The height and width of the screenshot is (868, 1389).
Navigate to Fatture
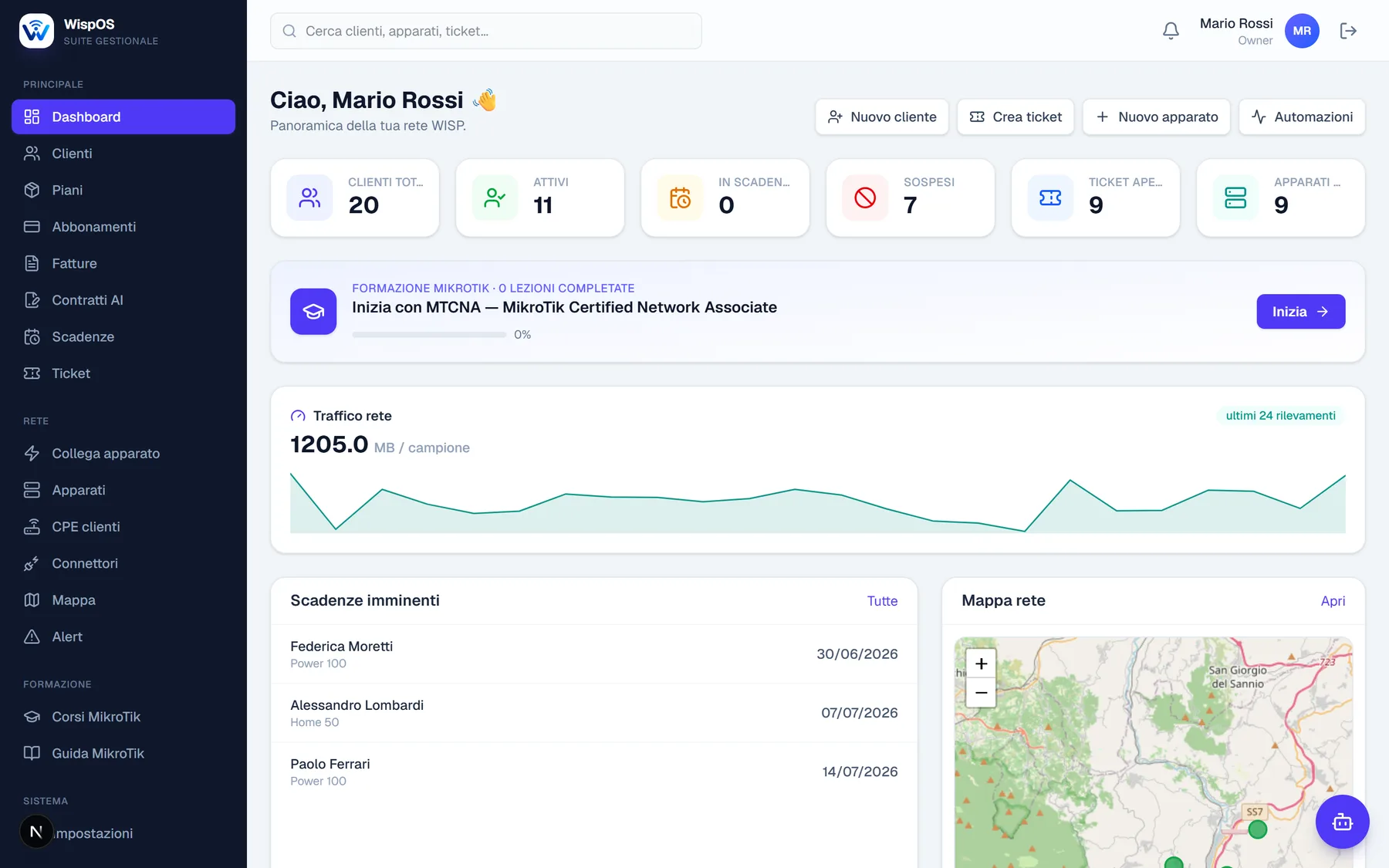tap(123, 263)
